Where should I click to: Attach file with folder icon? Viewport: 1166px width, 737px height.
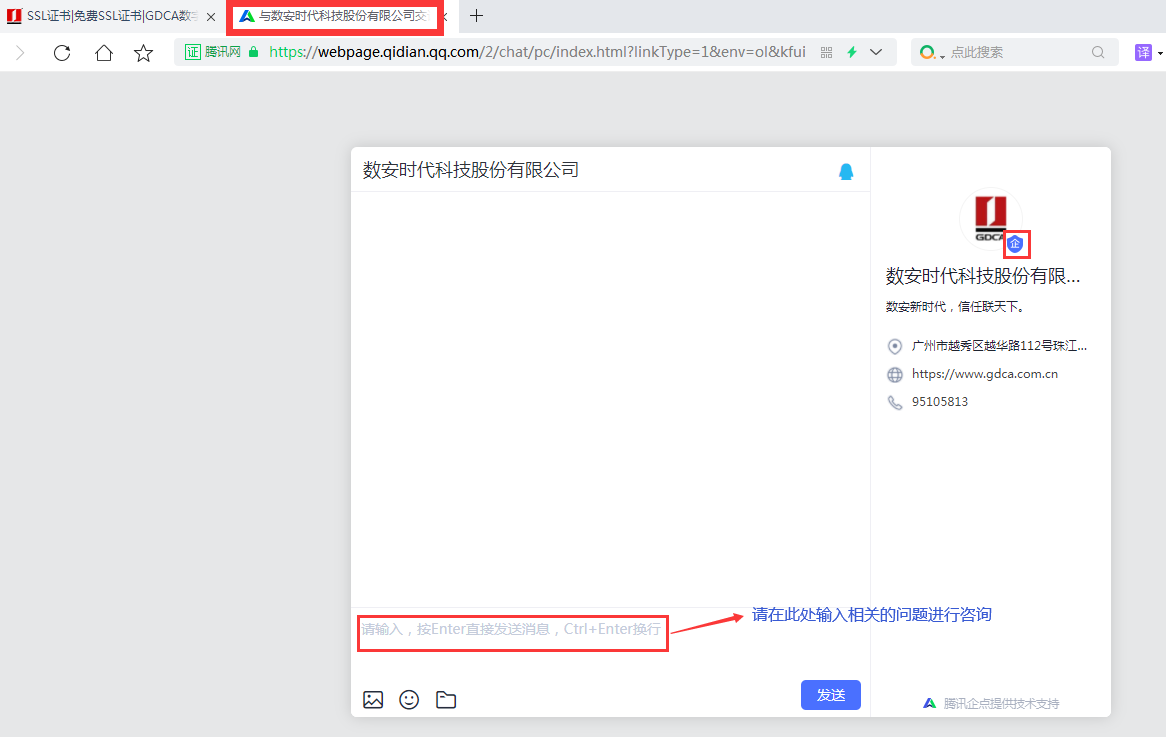tap(446, 700)
